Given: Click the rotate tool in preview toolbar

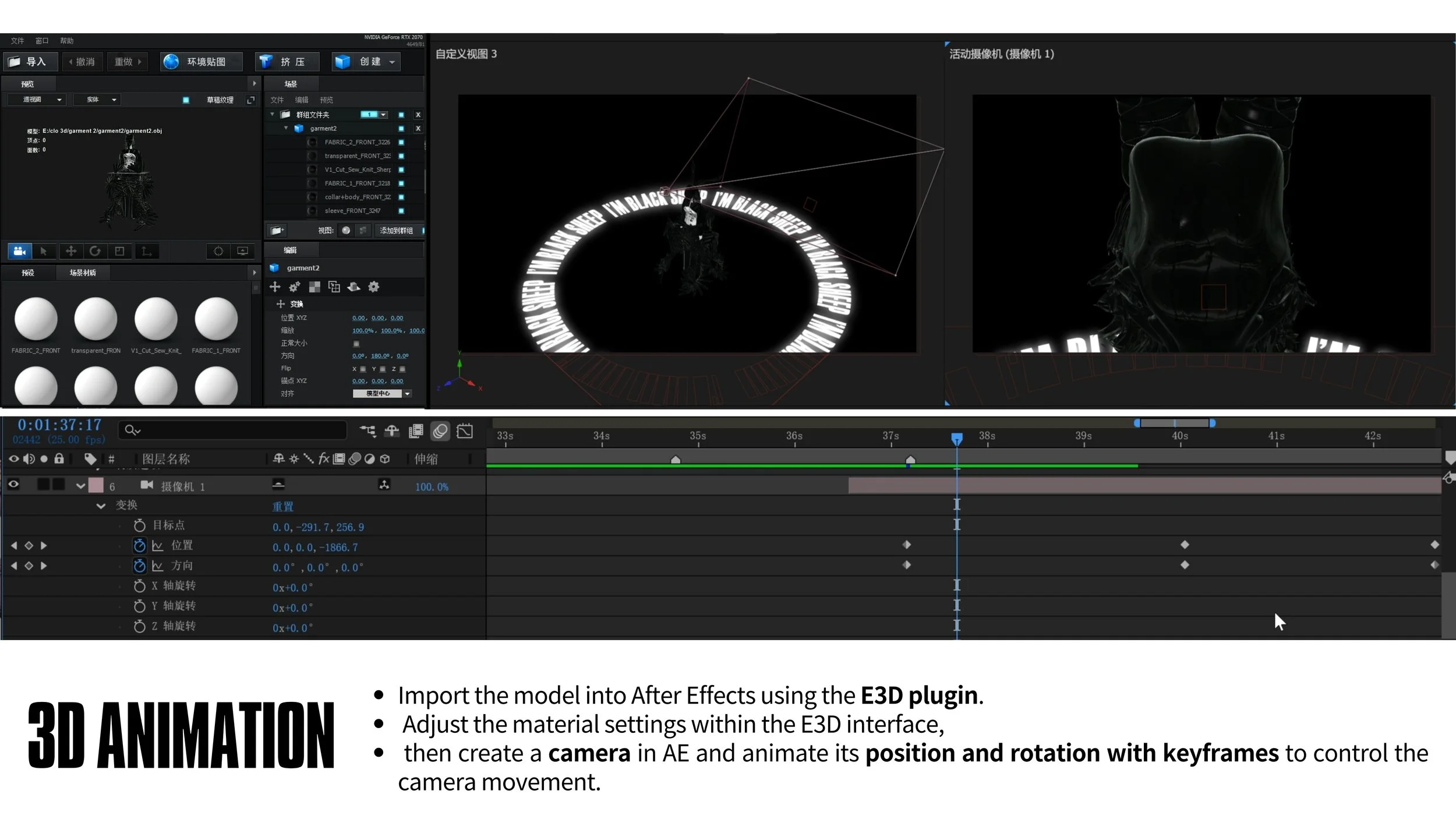Looking at the screenshot, I should pos(95,251).
